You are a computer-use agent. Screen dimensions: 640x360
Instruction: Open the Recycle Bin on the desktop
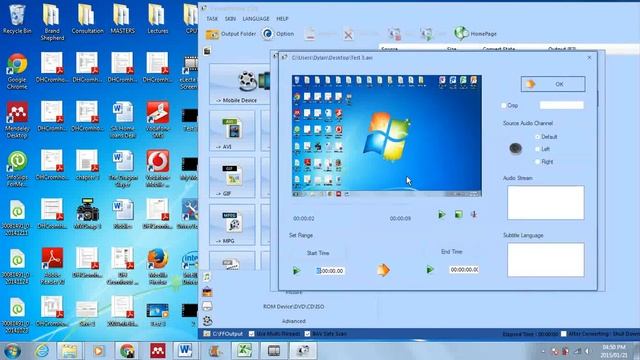(17, 19)
